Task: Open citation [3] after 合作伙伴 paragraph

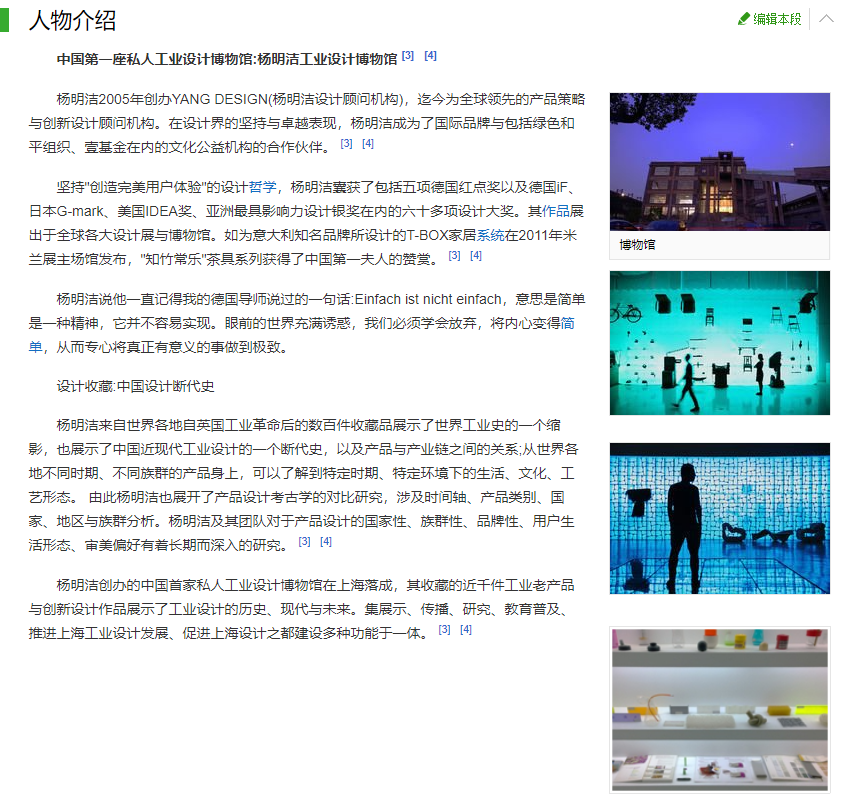Action: pos(346,144)
